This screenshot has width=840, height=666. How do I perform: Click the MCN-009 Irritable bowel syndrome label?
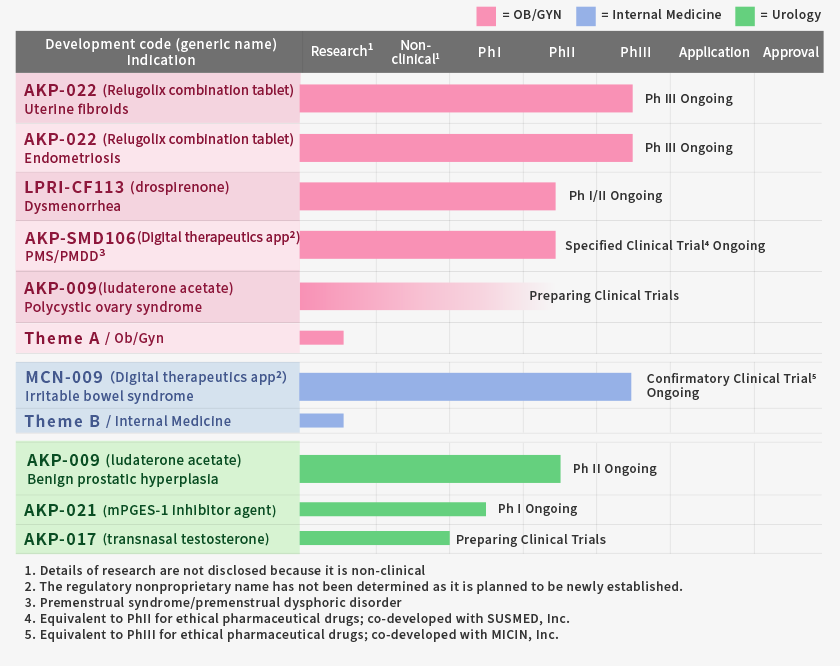coord(156,386)
